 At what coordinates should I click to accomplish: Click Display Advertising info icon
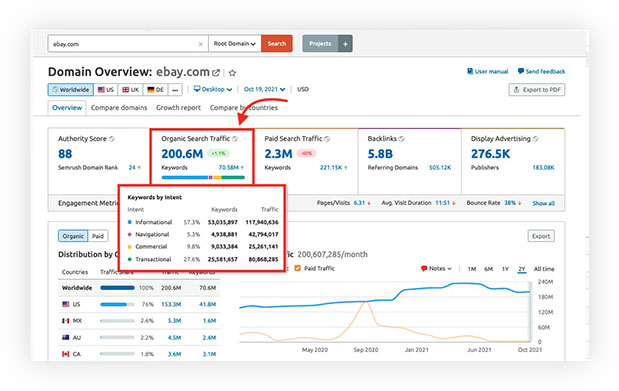pos(536,139)
